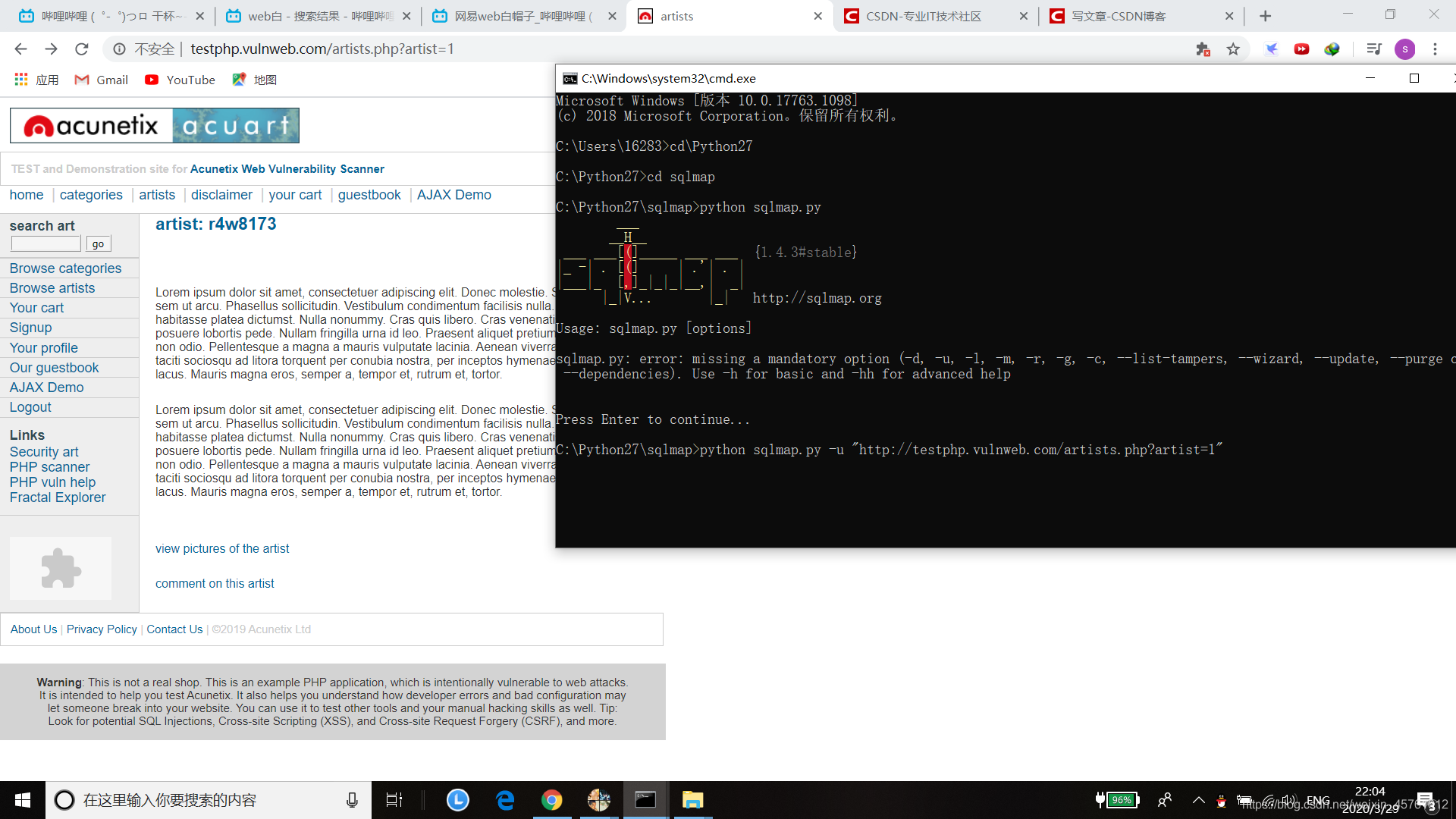Go to home in site navigation
Viewport: 1456px width, 819px height.
(x=27, y=195)
